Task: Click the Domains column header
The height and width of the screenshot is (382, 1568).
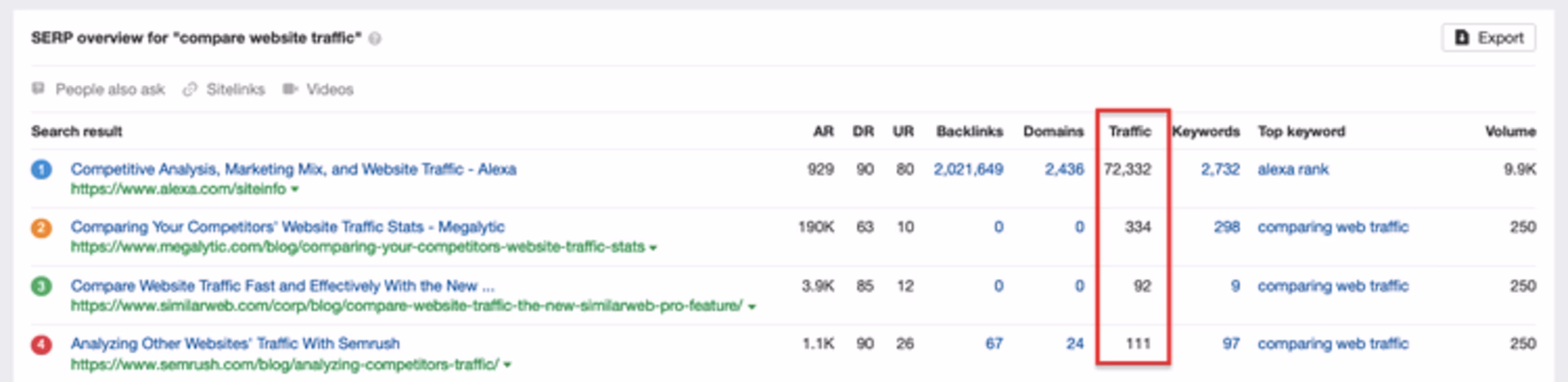Action: point(1053,131)
